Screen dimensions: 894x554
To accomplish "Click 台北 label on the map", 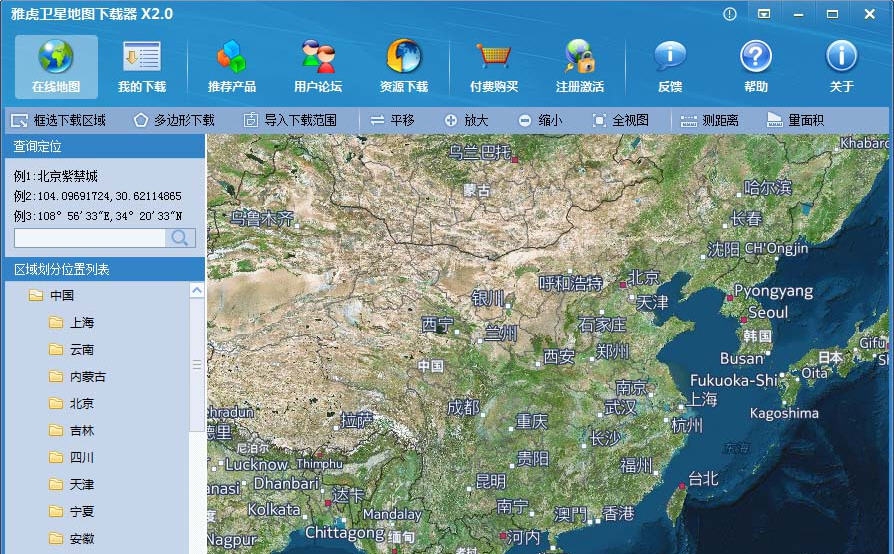I will pyautogui.click(x=703, y=479).
